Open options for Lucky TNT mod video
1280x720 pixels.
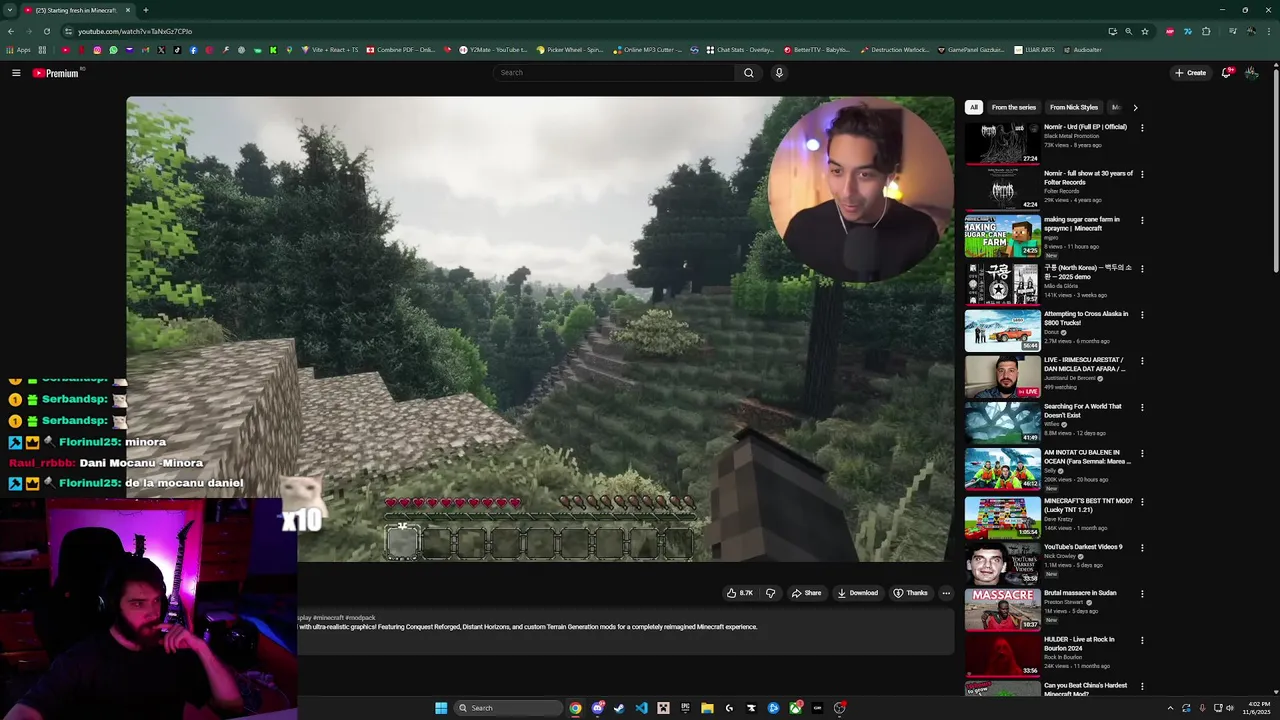tap(1142, 502)
